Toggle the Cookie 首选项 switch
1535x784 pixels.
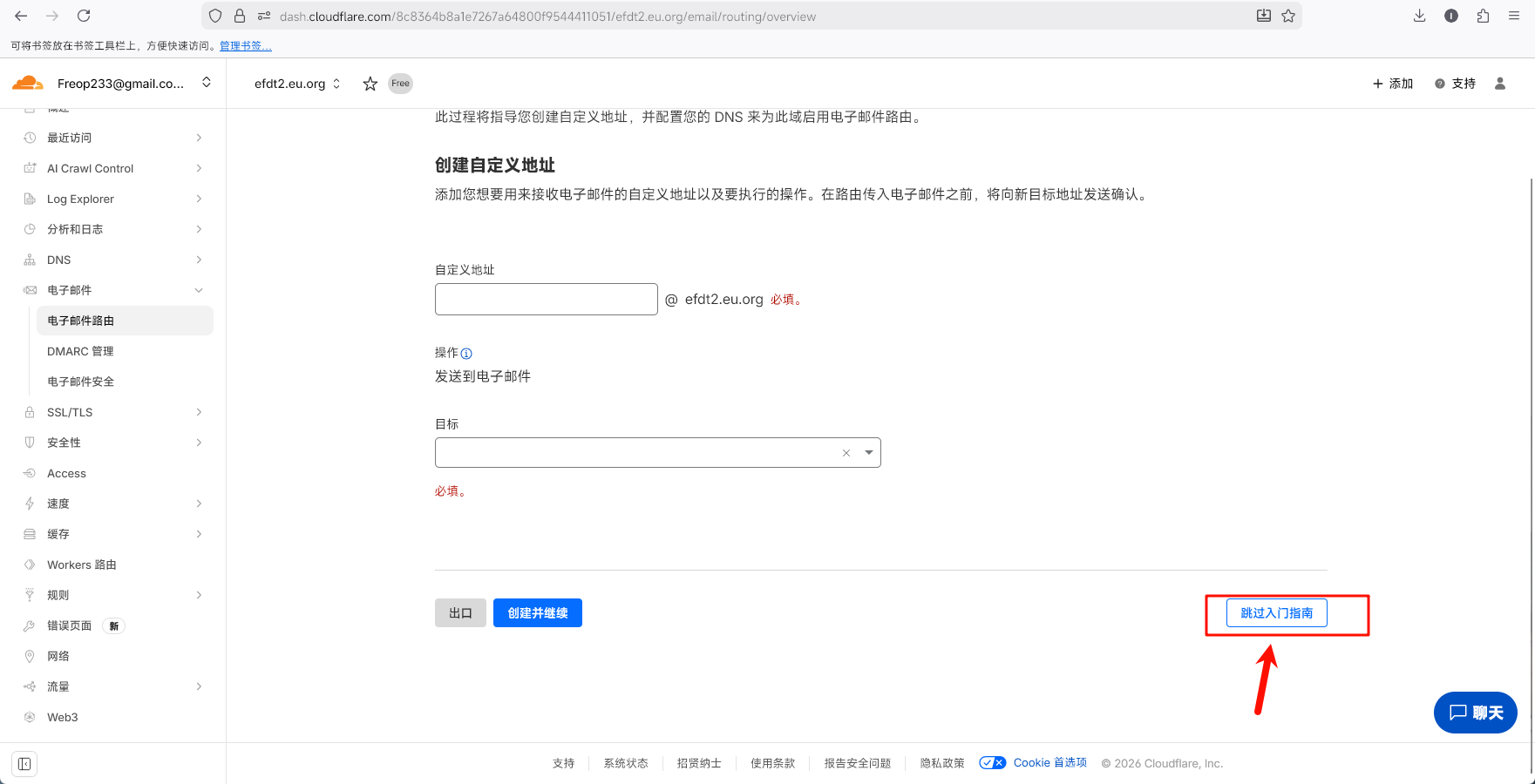[992, 763]
